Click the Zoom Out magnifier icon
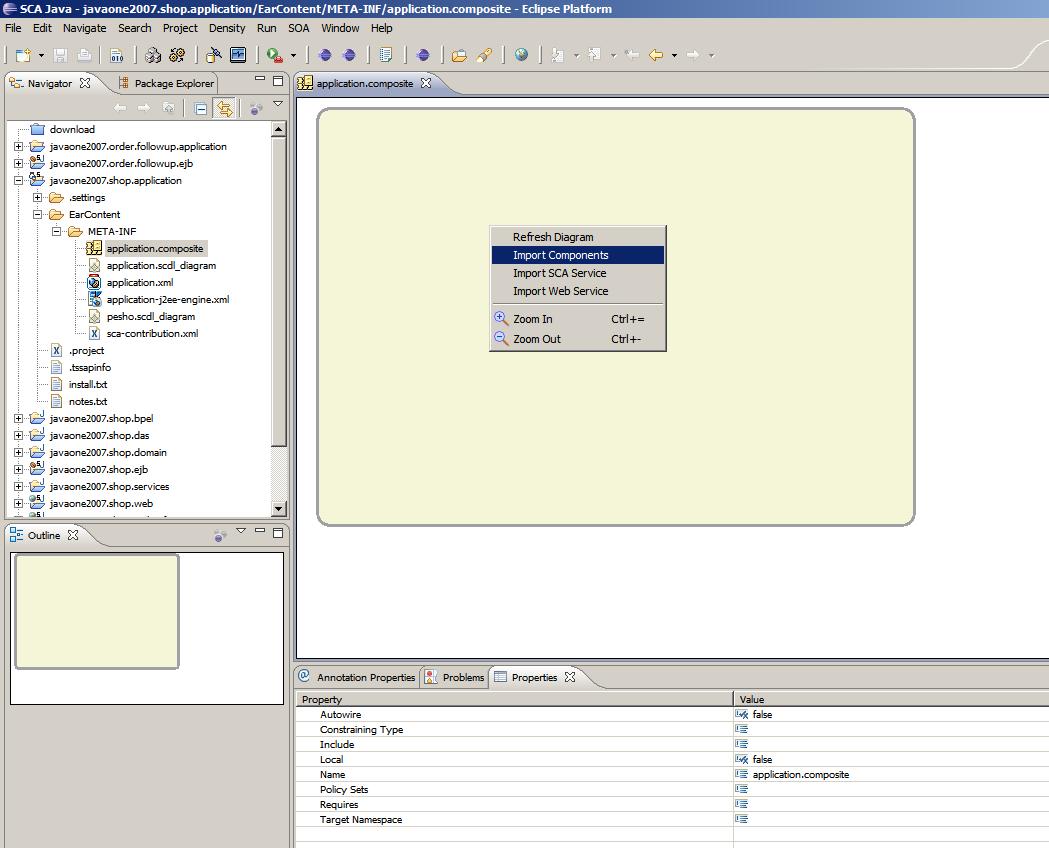 (501, 338)
